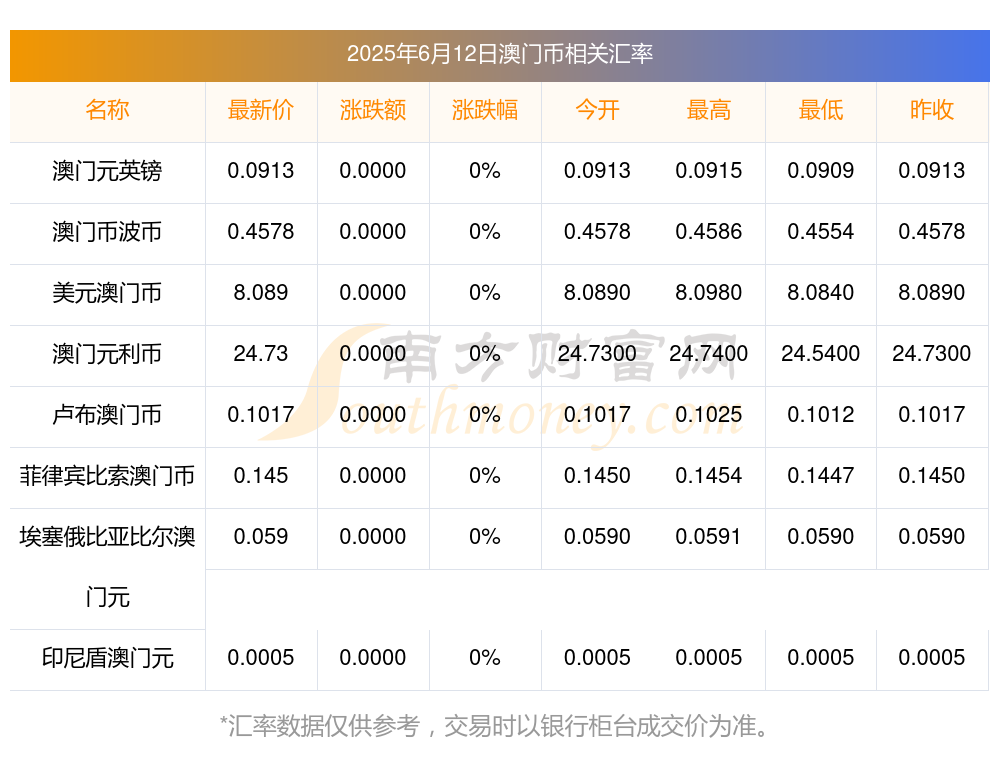Click the row name 印尼盾澳门元

(107, 658)
